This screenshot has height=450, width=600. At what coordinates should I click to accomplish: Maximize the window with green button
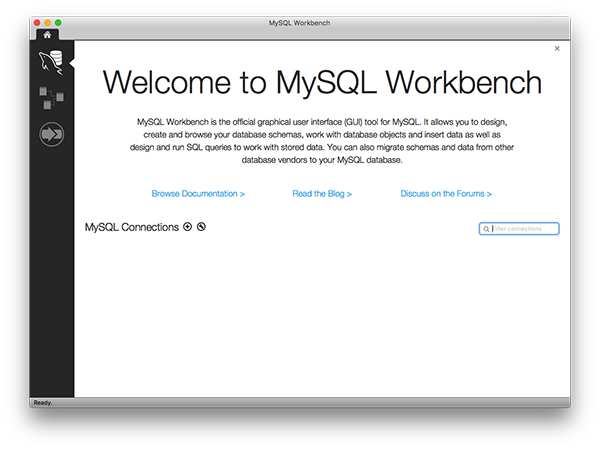(x=58, y=23)
